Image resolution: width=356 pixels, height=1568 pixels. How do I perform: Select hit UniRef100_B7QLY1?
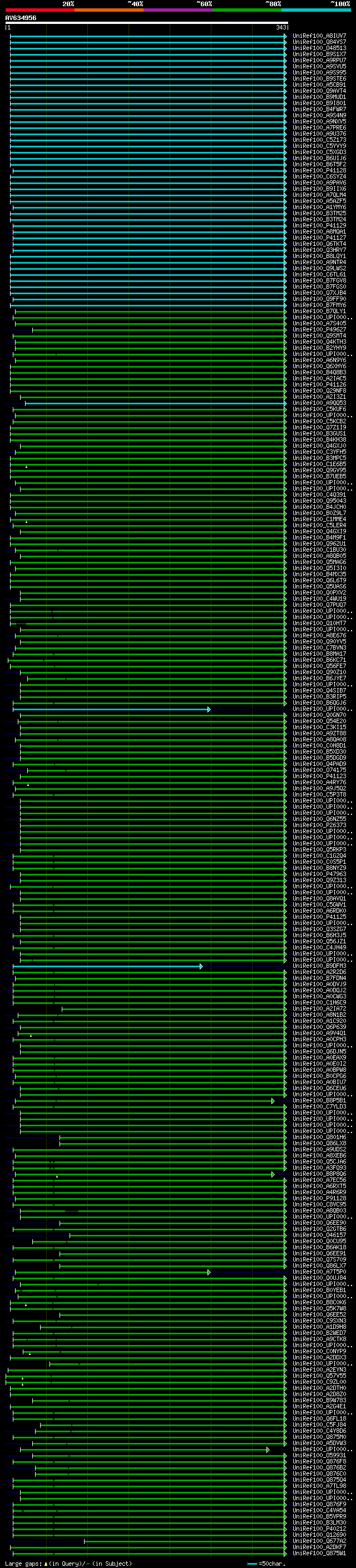319,311
